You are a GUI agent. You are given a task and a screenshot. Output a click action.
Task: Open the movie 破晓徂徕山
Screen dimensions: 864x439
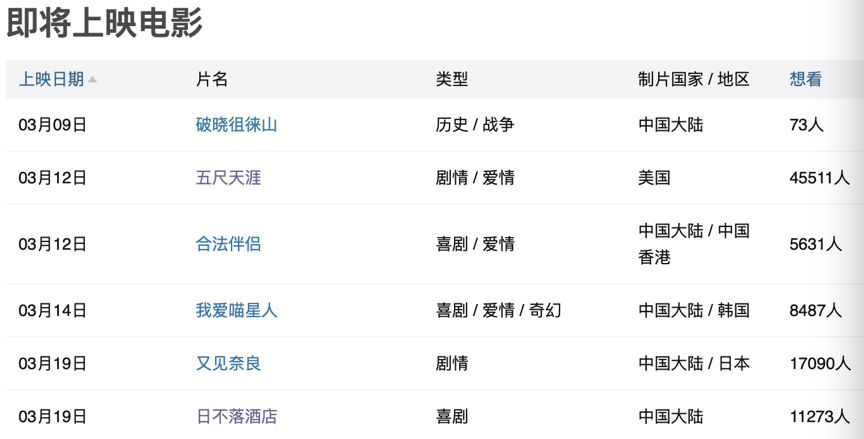pyautogui.click(x=236, y=125)
